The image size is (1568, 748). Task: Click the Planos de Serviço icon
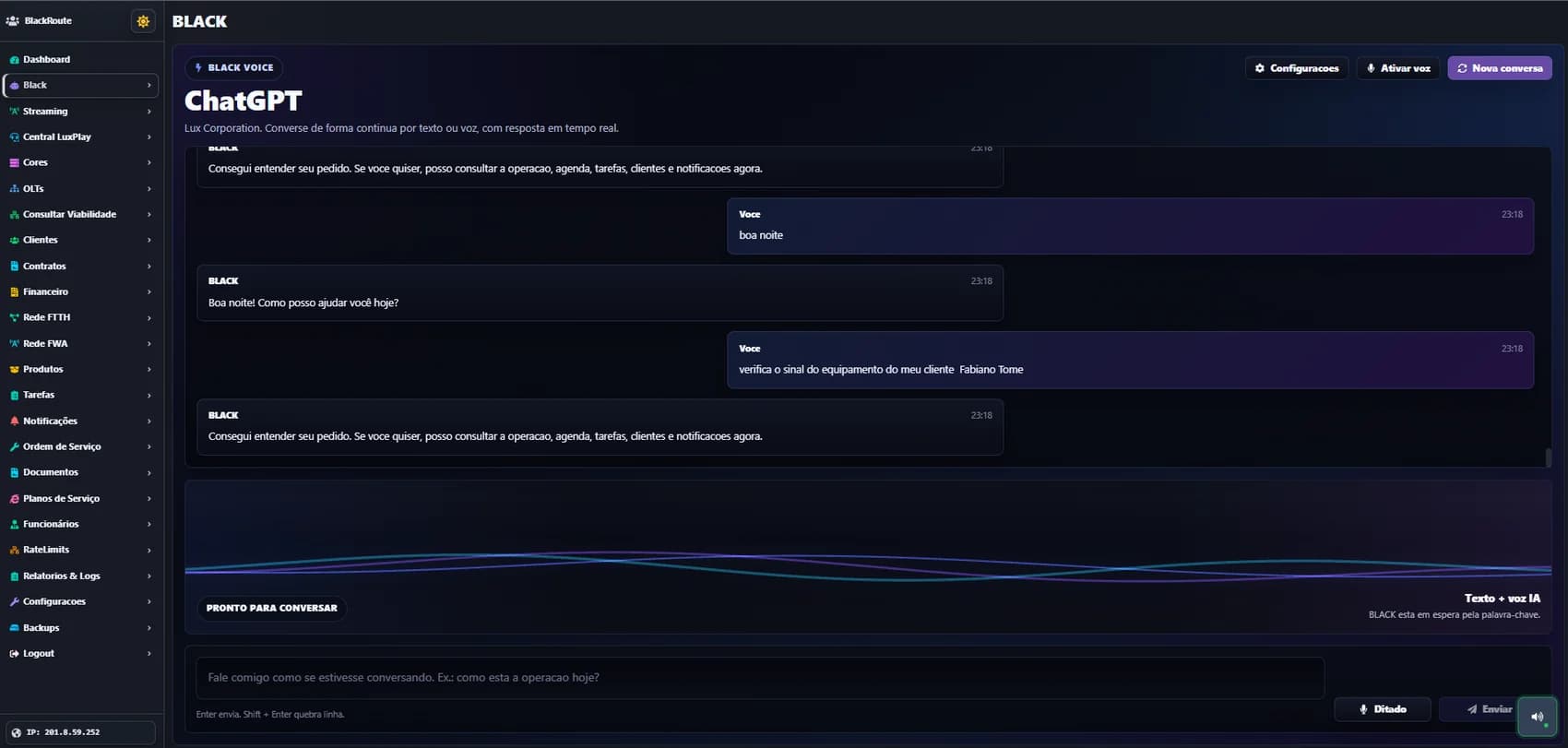14,499
